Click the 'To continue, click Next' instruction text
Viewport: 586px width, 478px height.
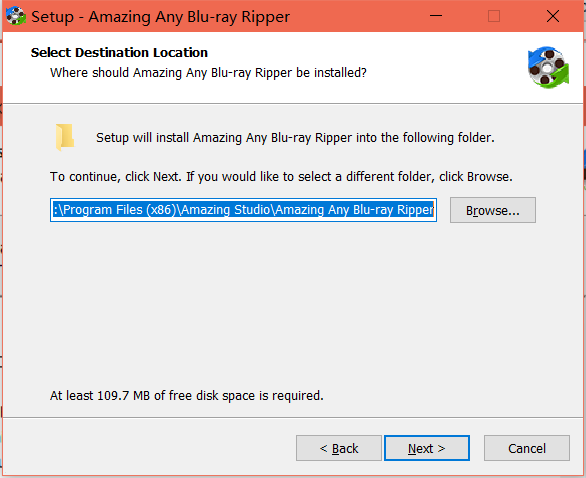pos(281,176)
